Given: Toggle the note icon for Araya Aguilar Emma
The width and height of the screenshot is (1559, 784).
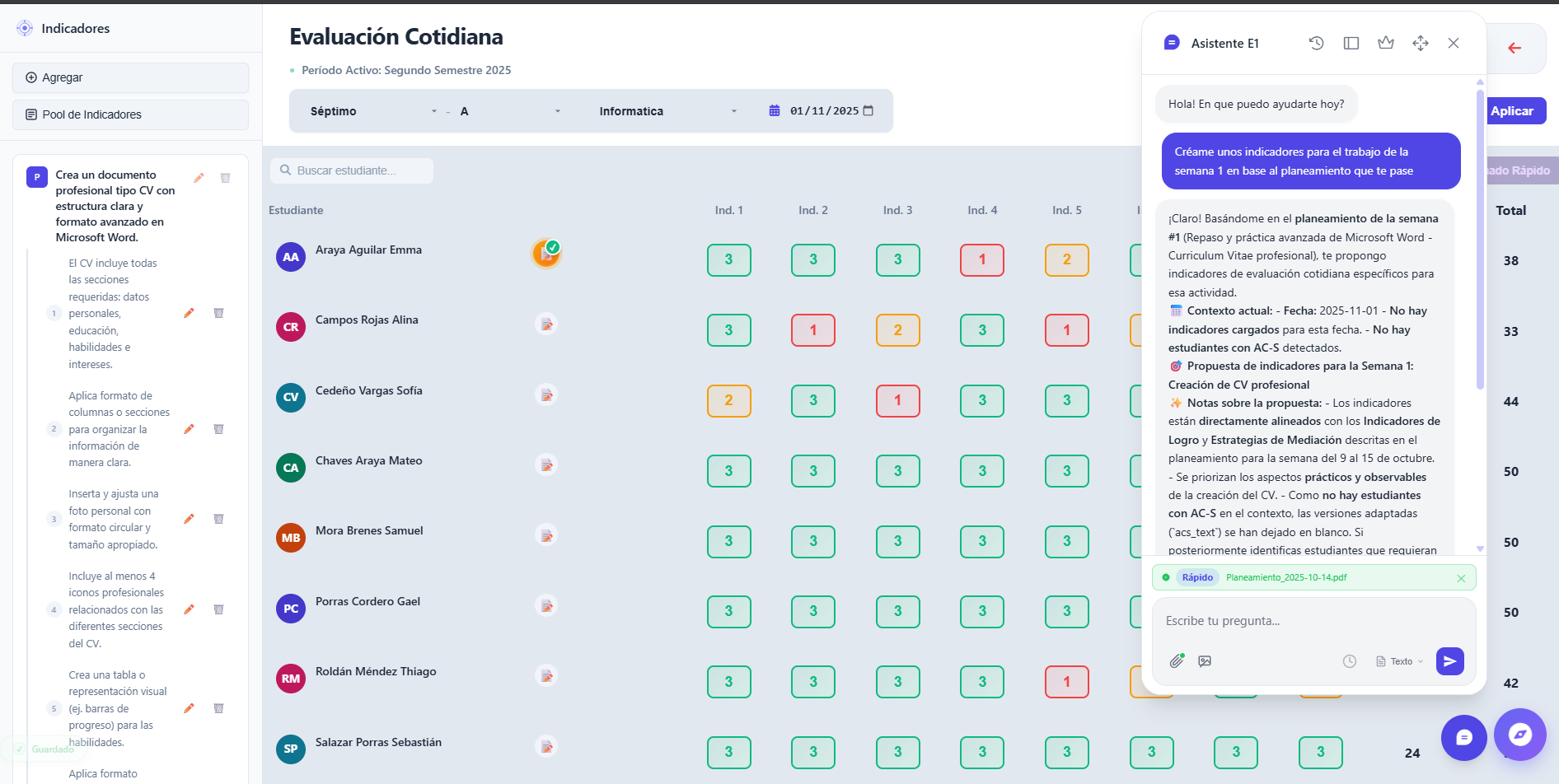Looking at the screenshot, I should pos(546,254).
